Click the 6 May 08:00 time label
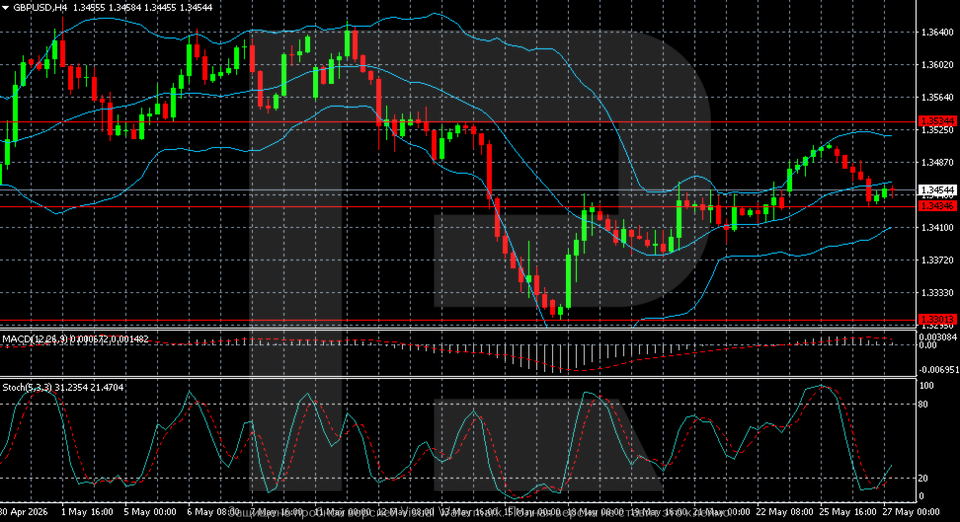 213,512
